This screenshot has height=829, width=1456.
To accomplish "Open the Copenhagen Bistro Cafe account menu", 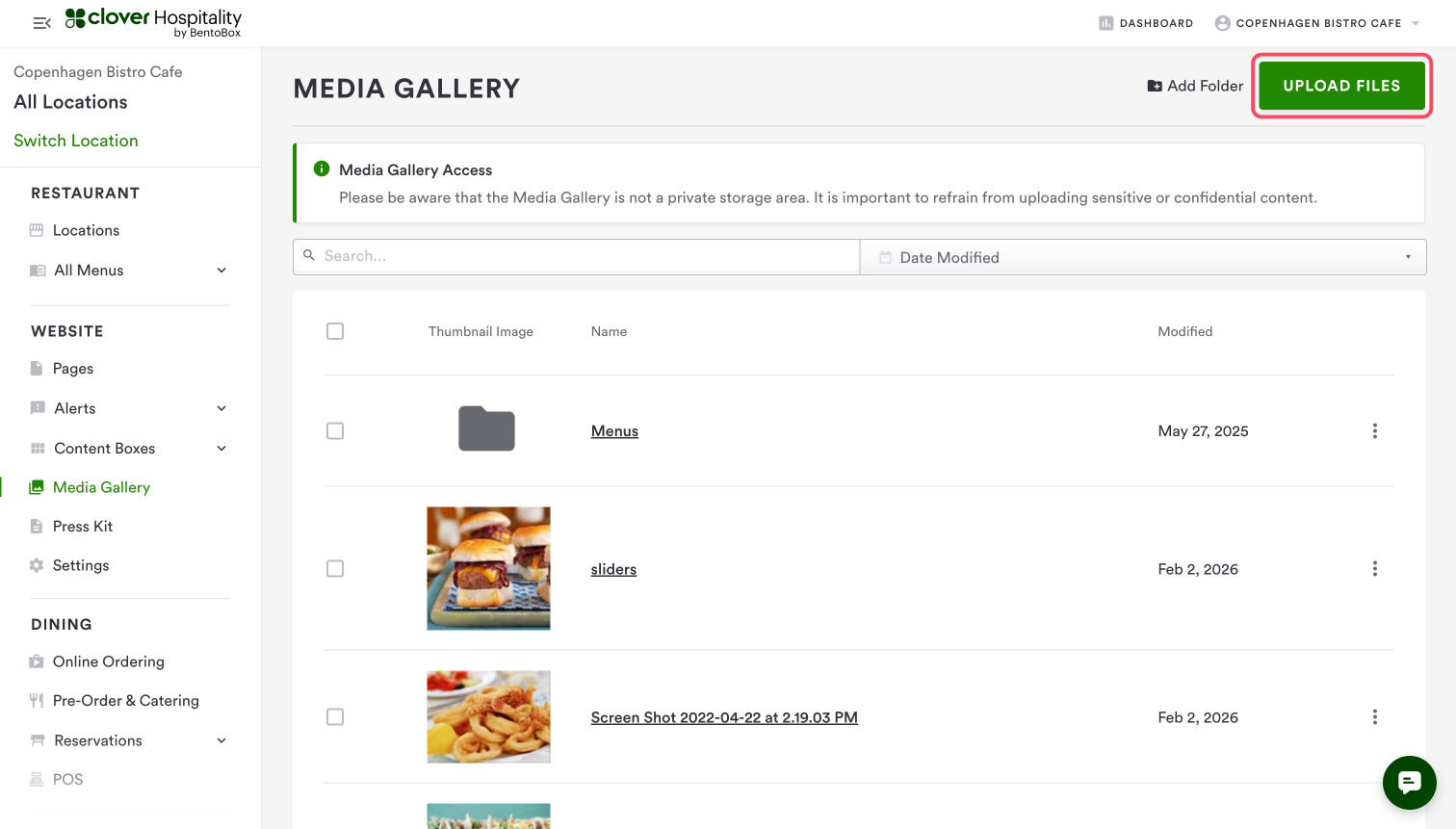I will click(1317, 23).
